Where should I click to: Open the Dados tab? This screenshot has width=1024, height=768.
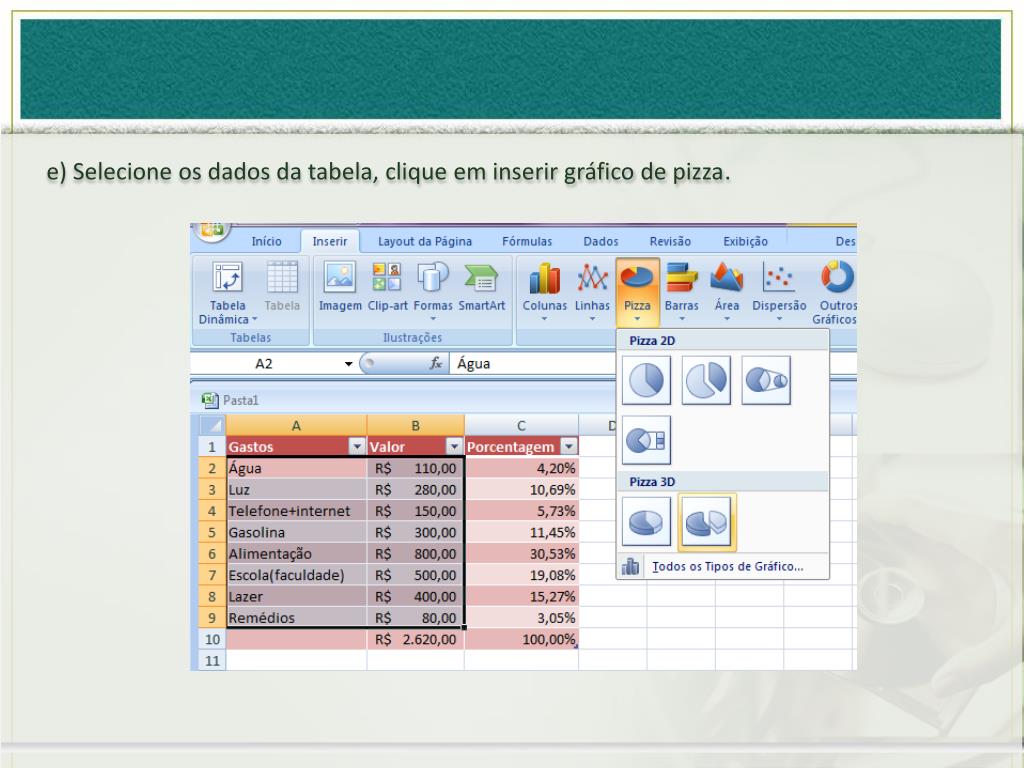tap(601, 242)
